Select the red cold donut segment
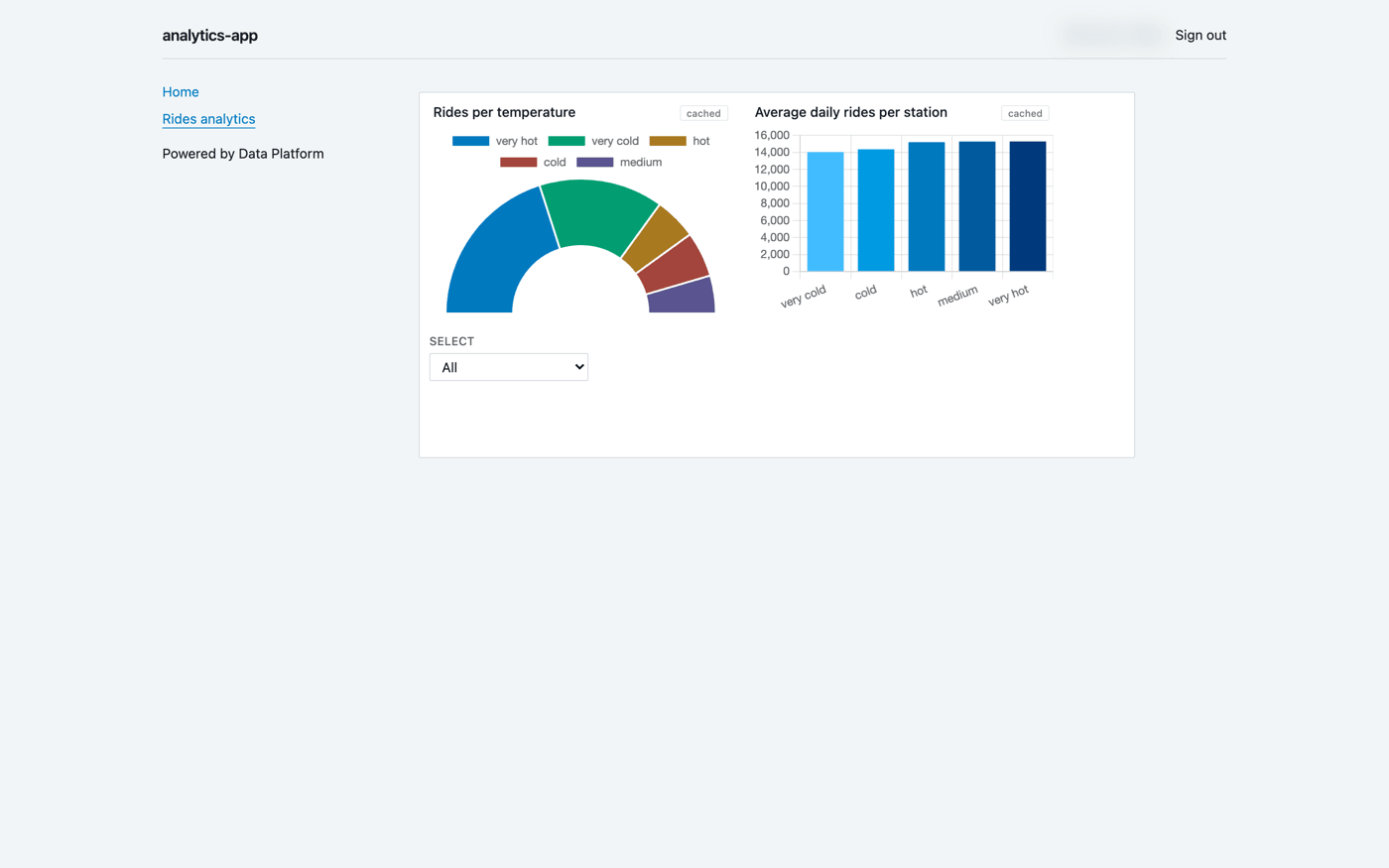 click(x=675, y=266)
